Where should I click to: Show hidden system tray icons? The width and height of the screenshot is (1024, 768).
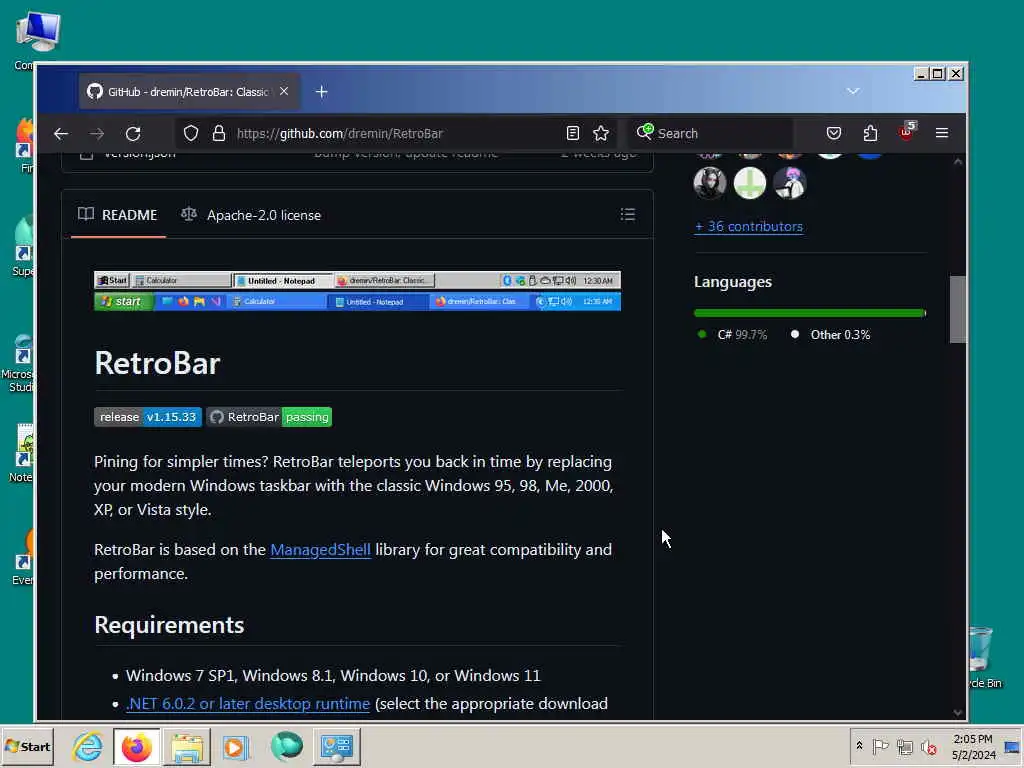(x=859, y=746)
